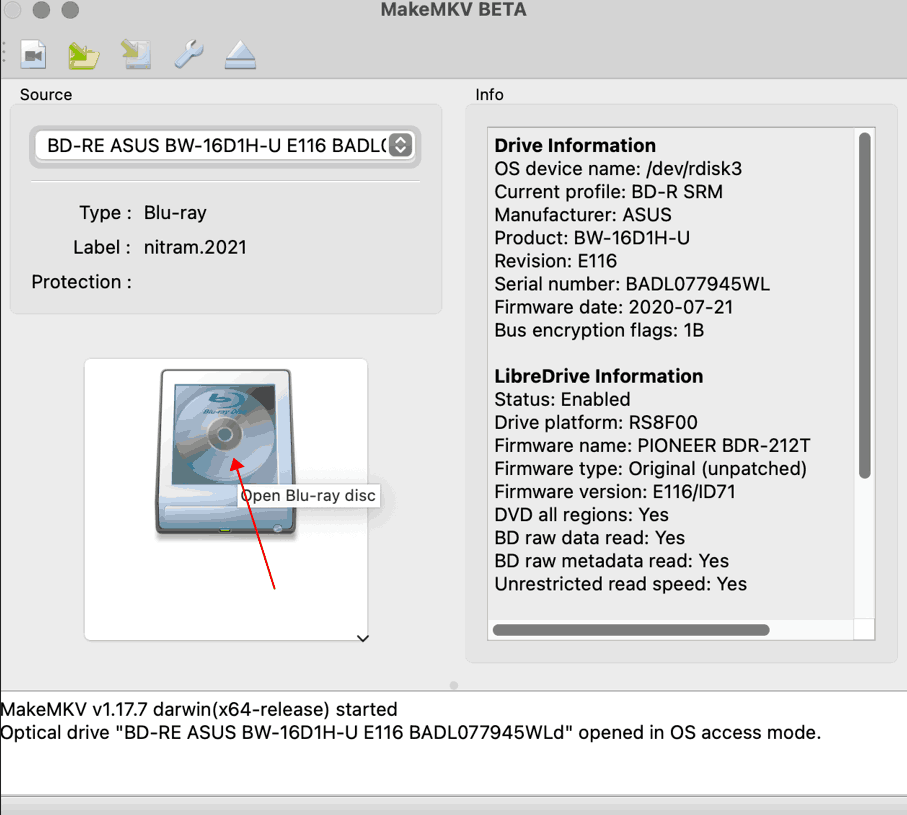Image resolution: width=907 pixels, height=815 pixels.
Task: Click the Backup disc folder icon
Action: [84, 55]
